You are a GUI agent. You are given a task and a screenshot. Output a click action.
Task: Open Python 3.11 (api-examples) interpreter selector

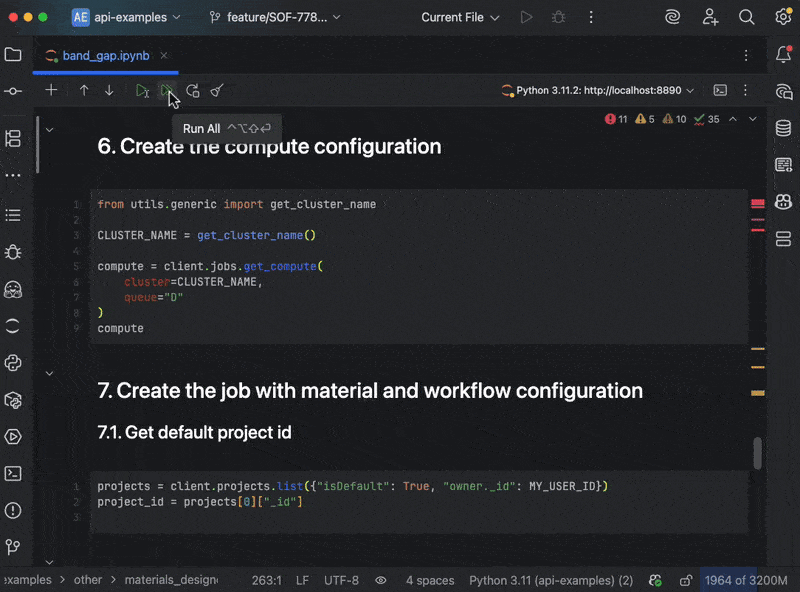pos(551,580)
